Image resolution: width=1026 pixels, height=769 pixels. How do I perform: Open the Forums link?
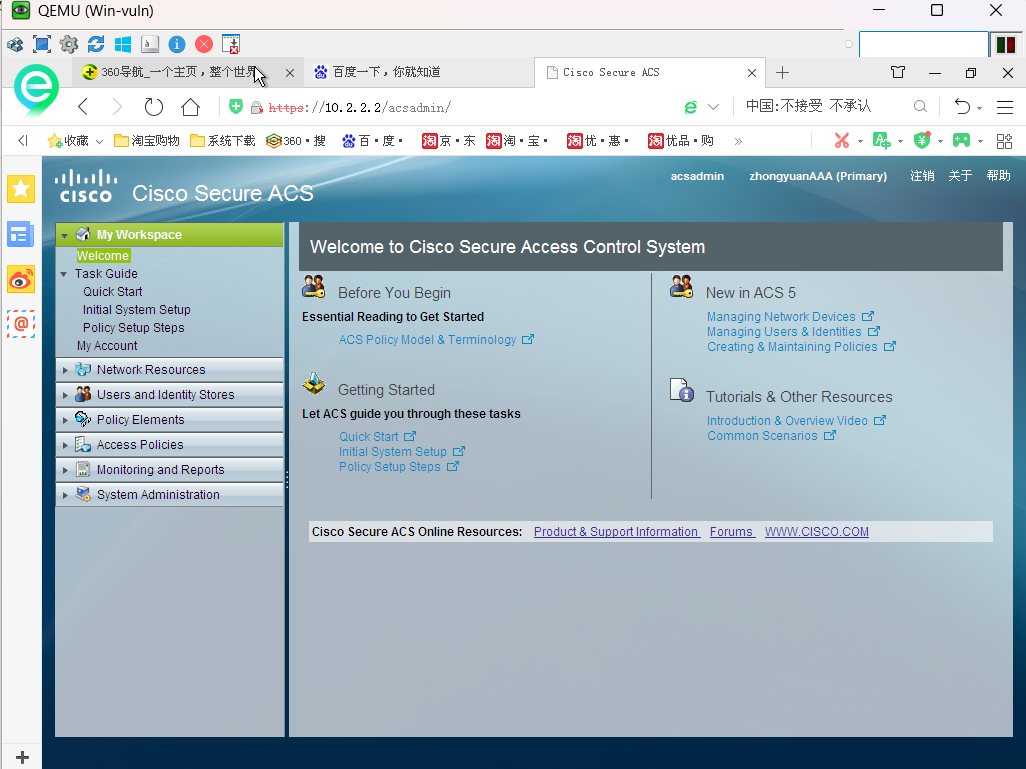coord(732,532)
